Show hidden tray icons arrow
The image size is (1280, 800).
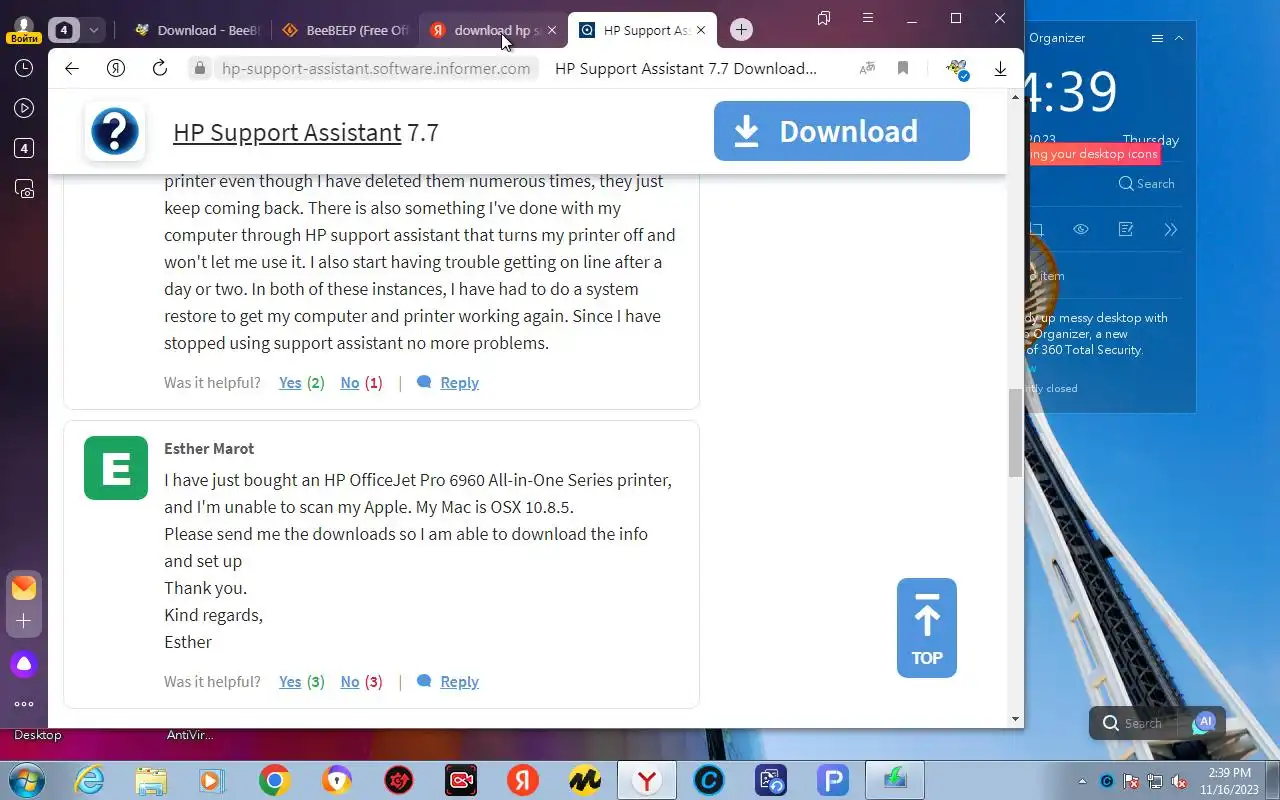(1082, 781)
